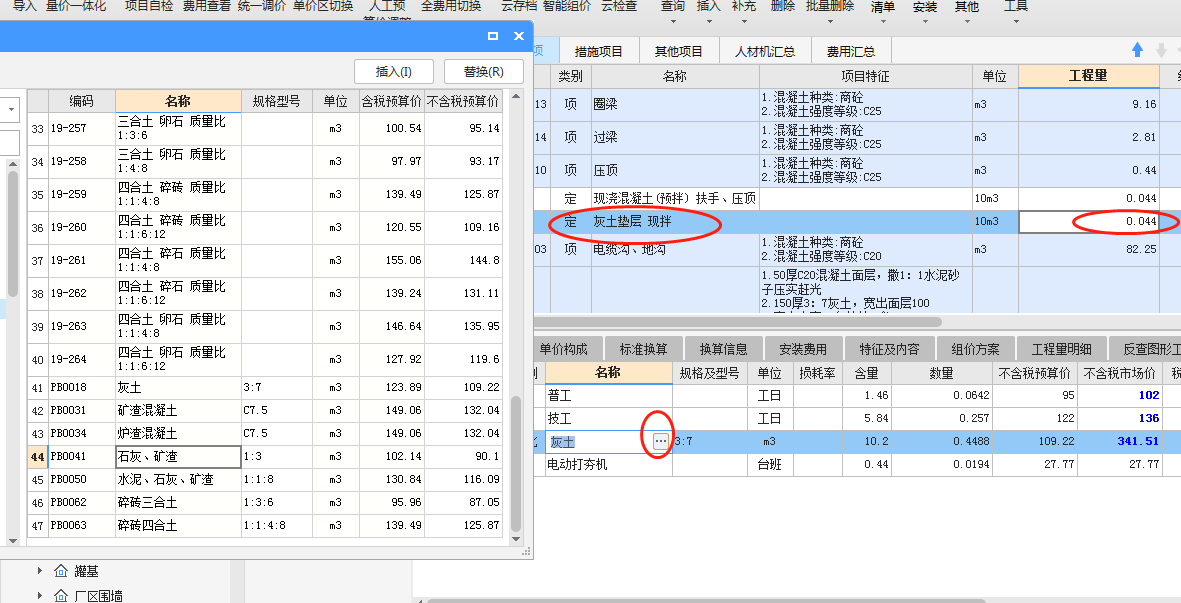Click the 含税预算价 column header
Image resolution: width=1181 pixels, height=603 pixels.
coord(392,102)
